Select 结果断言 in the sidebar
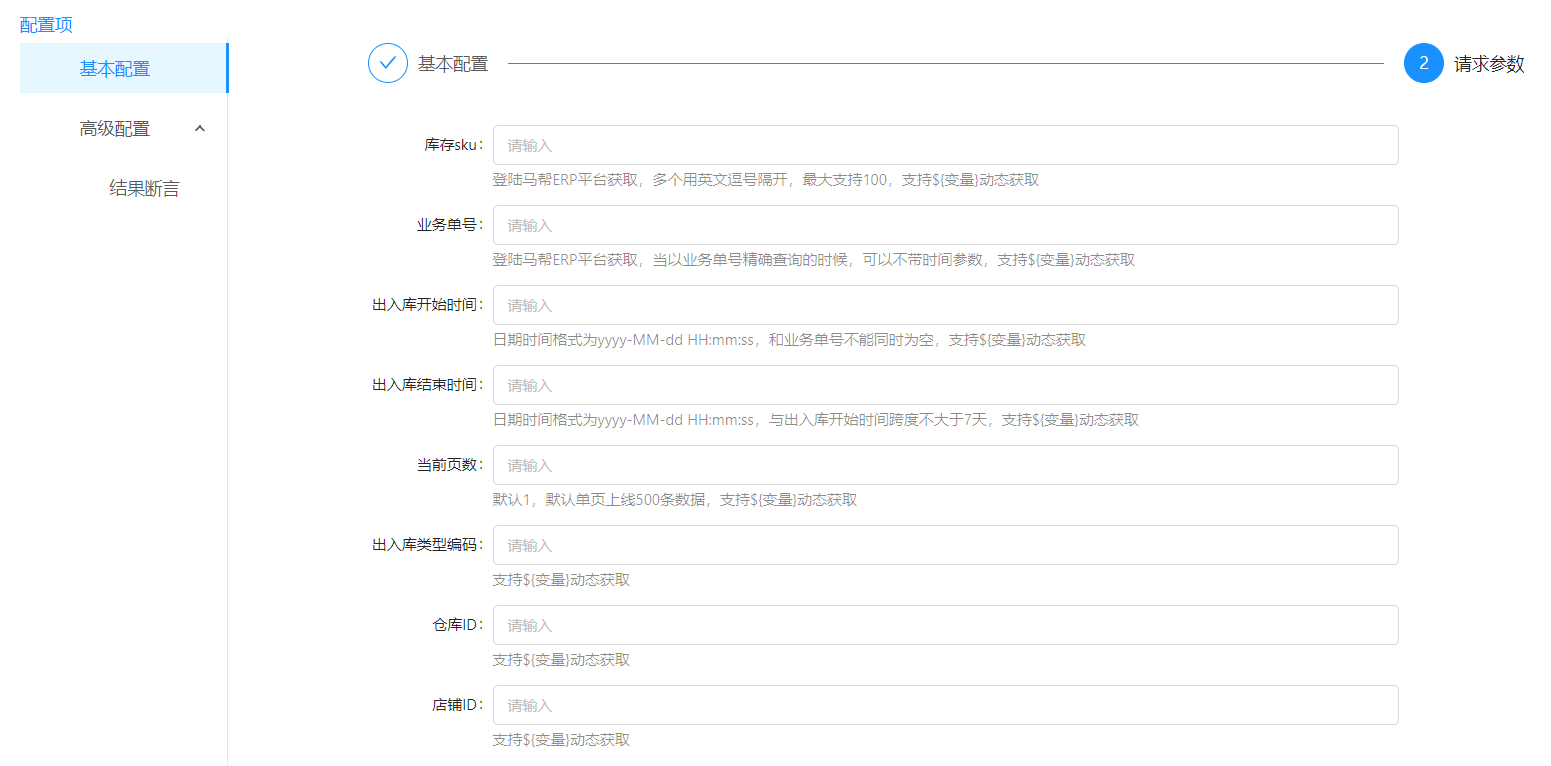1551x766 pixels. [144, 189]
